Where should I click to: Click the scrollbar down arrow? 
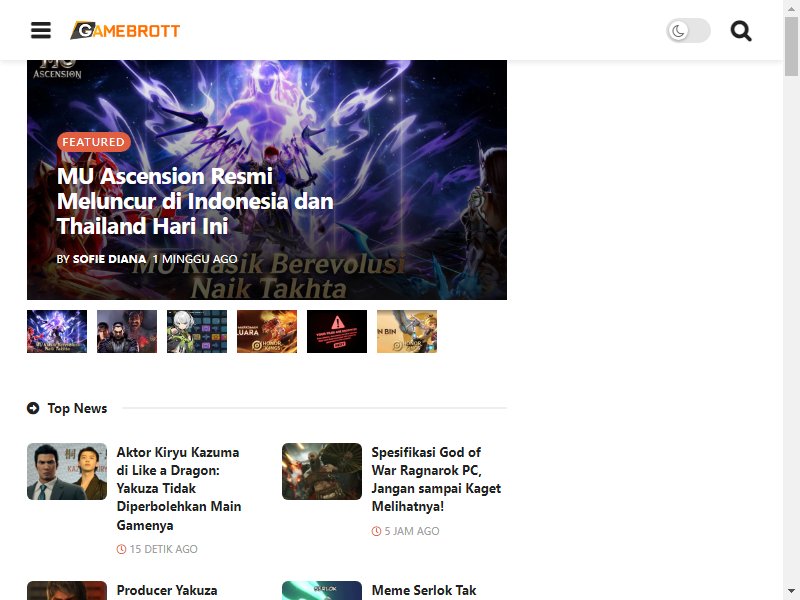(x=791, y=592)
